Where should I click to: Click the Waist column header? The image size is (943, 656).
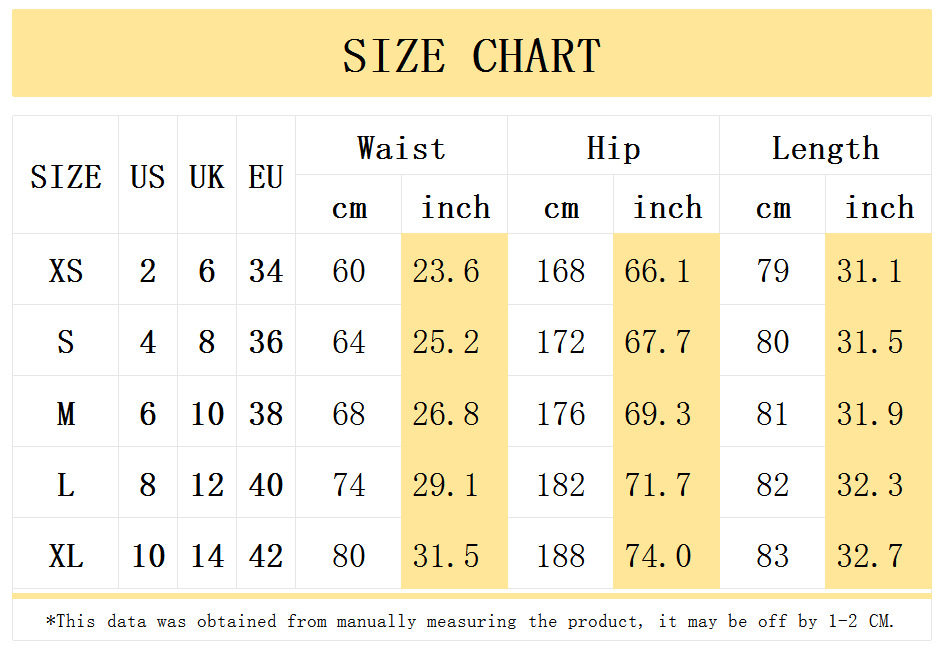click(402, 146)
